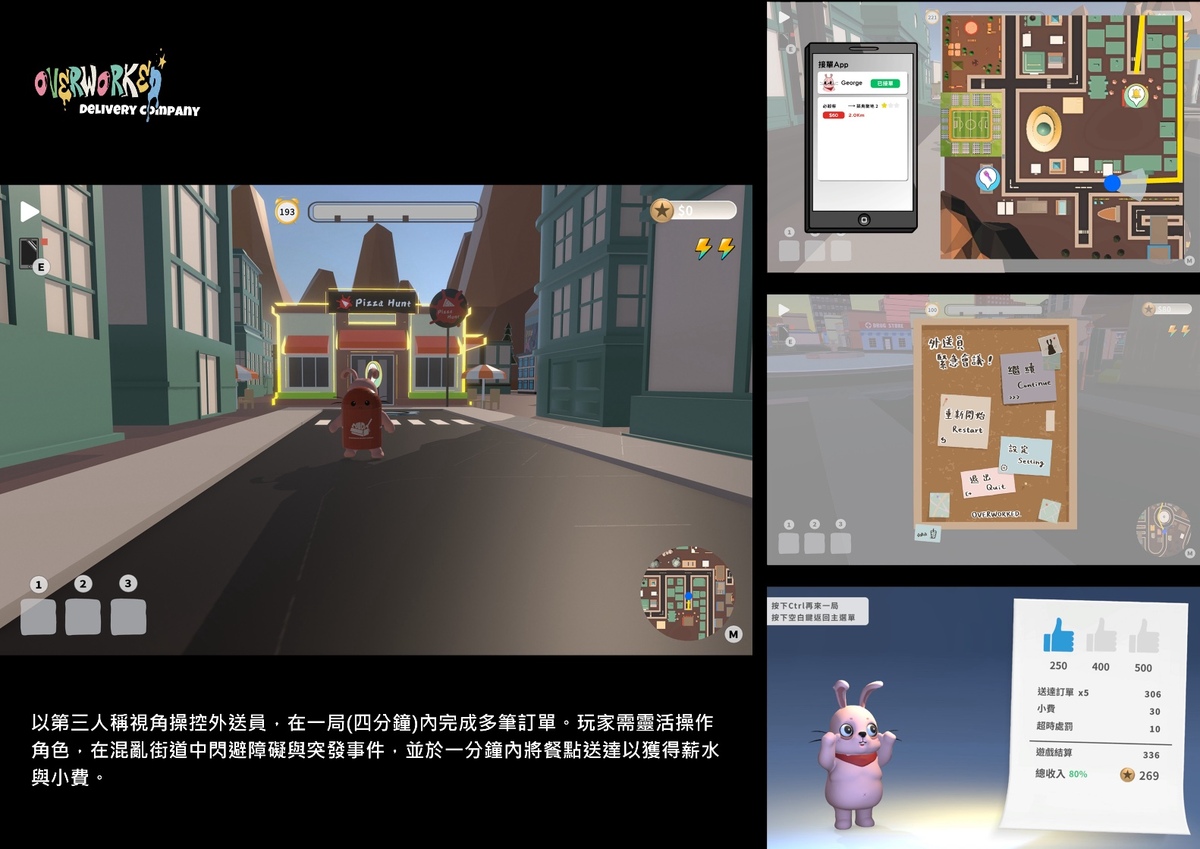
Task: Select item slot 2 in main gameplay view
Action: point(83,616)
